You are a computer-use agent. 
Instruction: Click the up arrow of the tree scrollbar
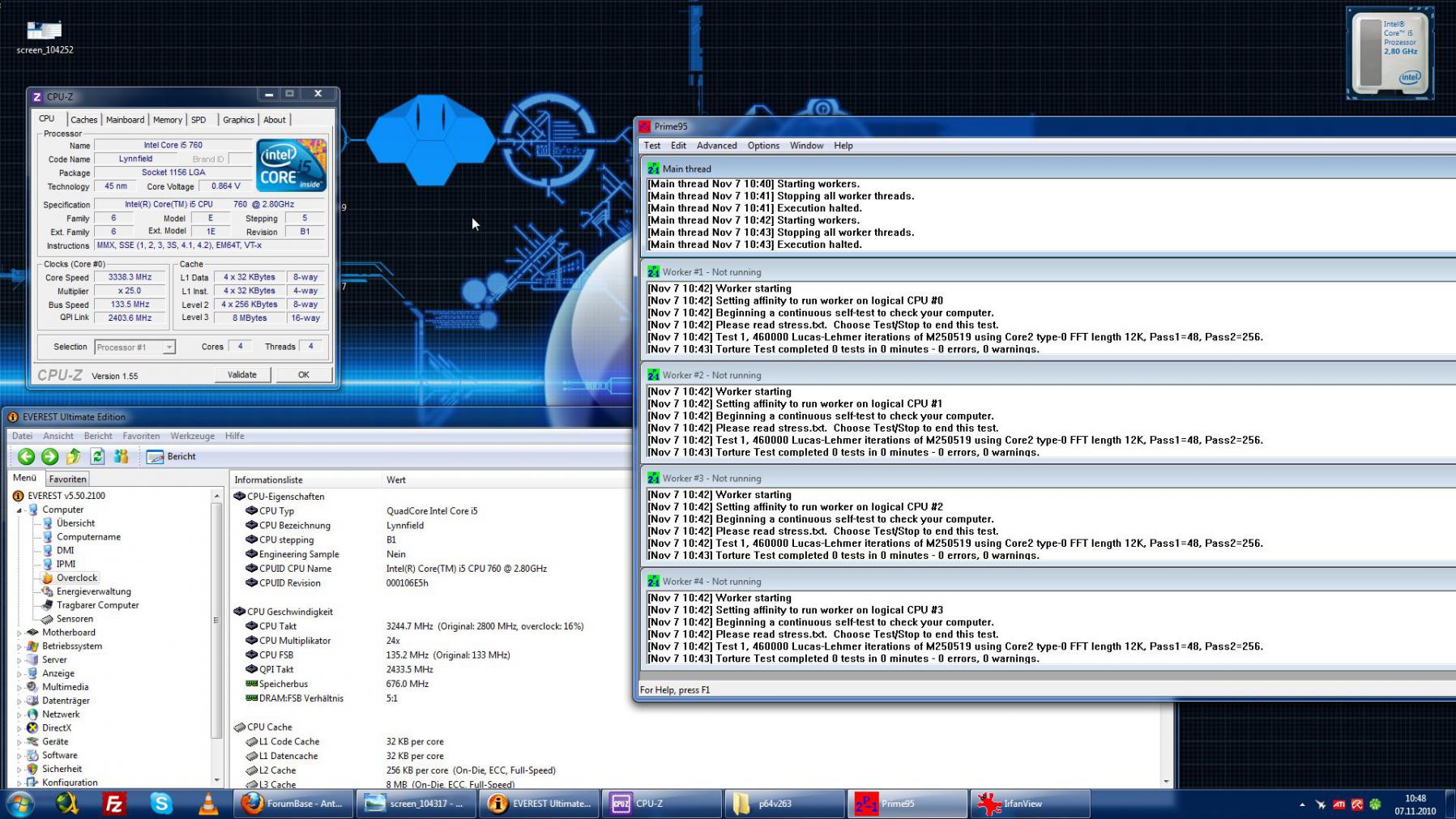tap(216, 495)
